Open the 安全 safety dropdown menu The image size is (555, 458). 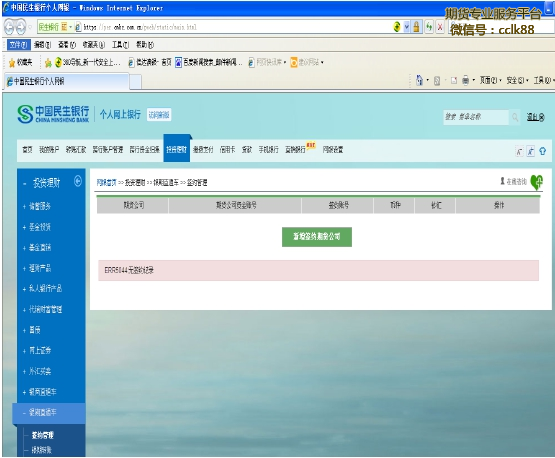tap(517, 81)
